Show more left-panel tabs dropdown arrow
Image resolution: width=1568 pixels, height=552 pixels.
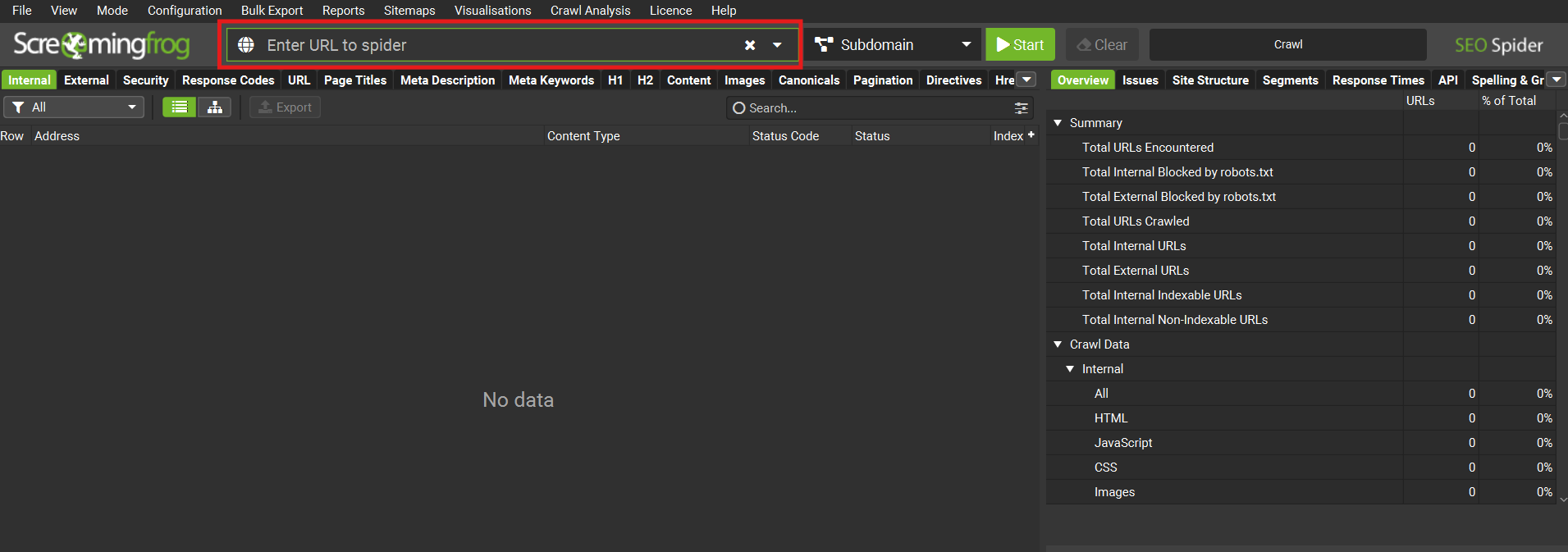point(1026,80)
